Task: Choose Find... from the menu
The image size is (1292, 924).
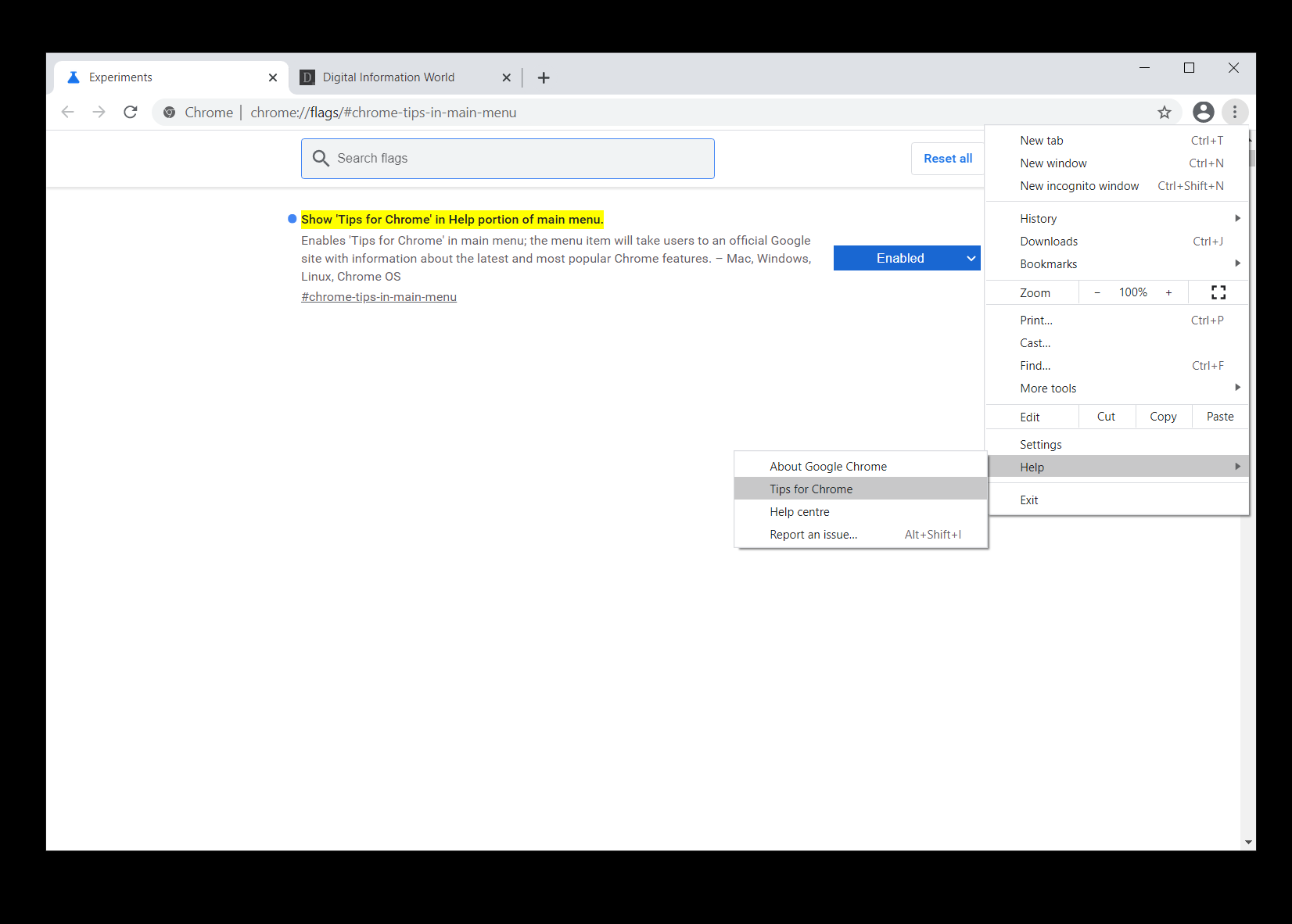Action: [x=1117, y=366]
